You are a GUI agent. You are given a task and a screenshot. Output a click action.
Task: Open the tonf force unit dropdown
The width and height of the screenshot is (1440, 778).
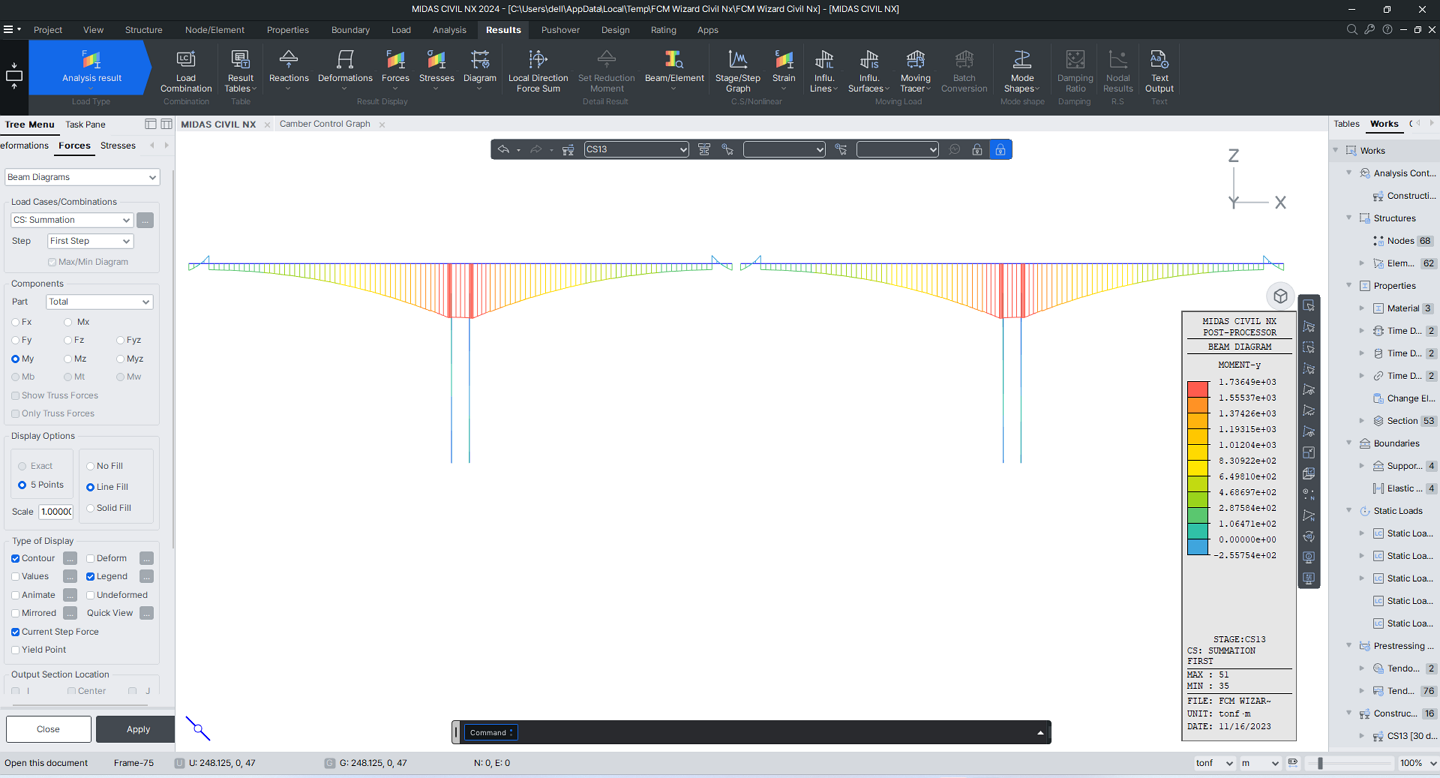point(1215,763)
